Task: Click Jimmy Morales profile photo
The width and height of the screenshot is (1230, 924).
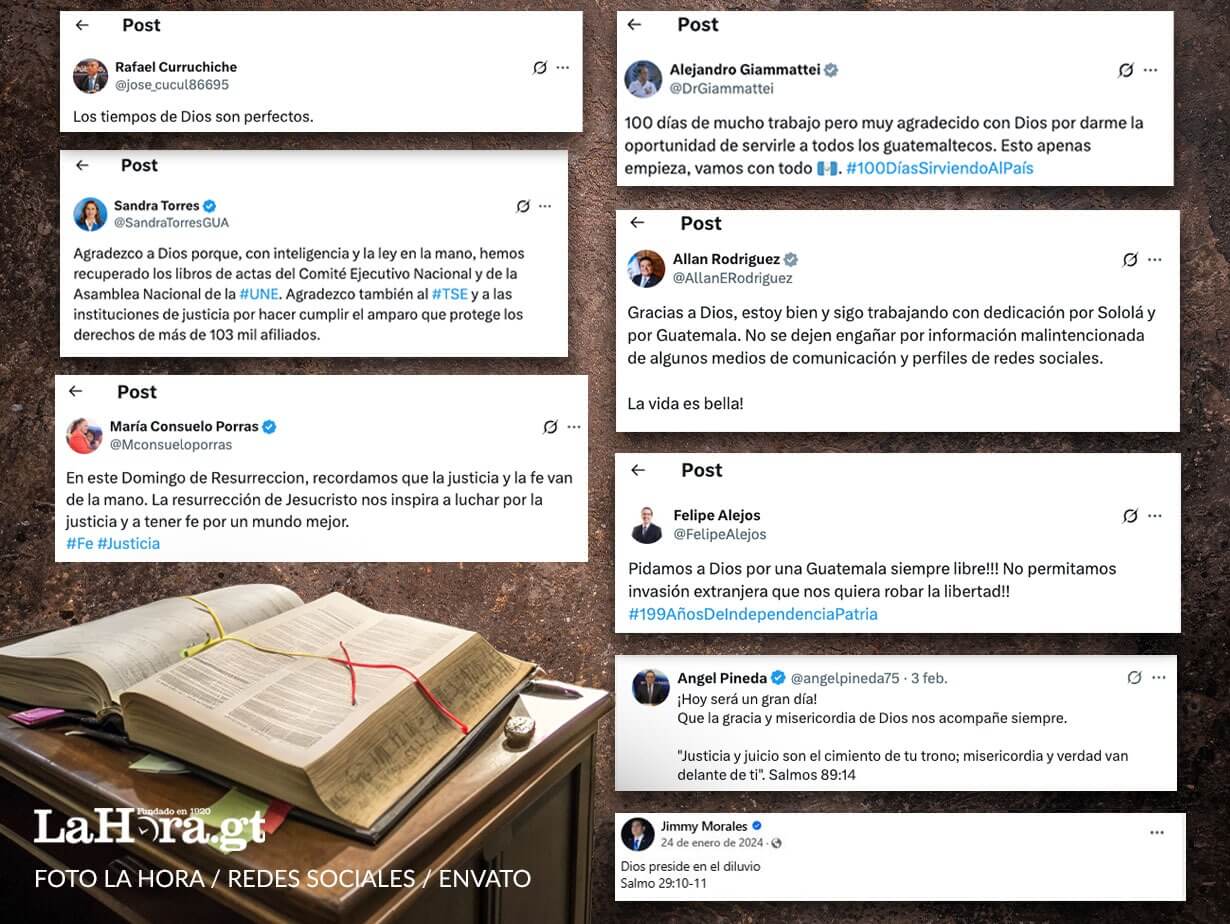Action: 637,834
